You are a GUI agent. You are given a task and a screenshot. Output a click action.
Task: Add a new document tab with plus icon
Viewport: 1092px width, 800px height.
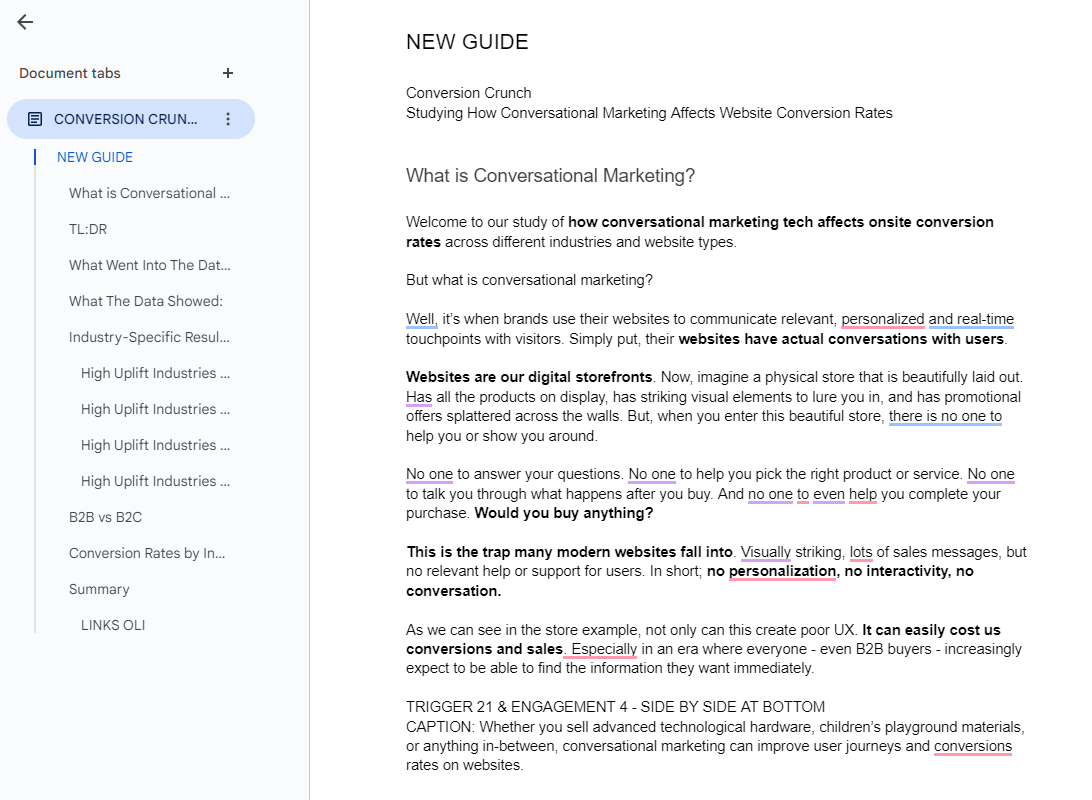(x=228, y=73)
